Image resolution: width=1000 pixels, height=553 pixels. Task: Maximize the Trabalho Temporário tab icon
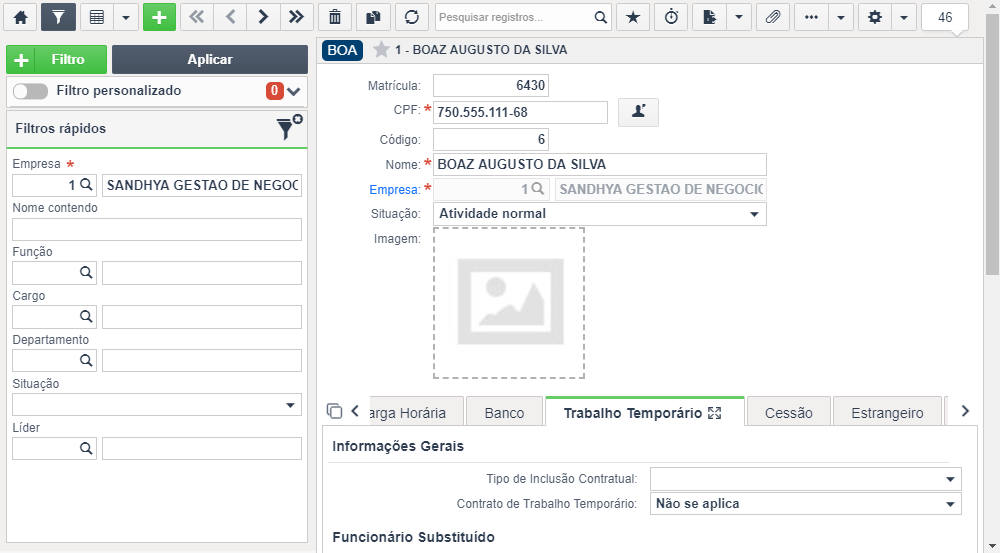click(715, 413)
